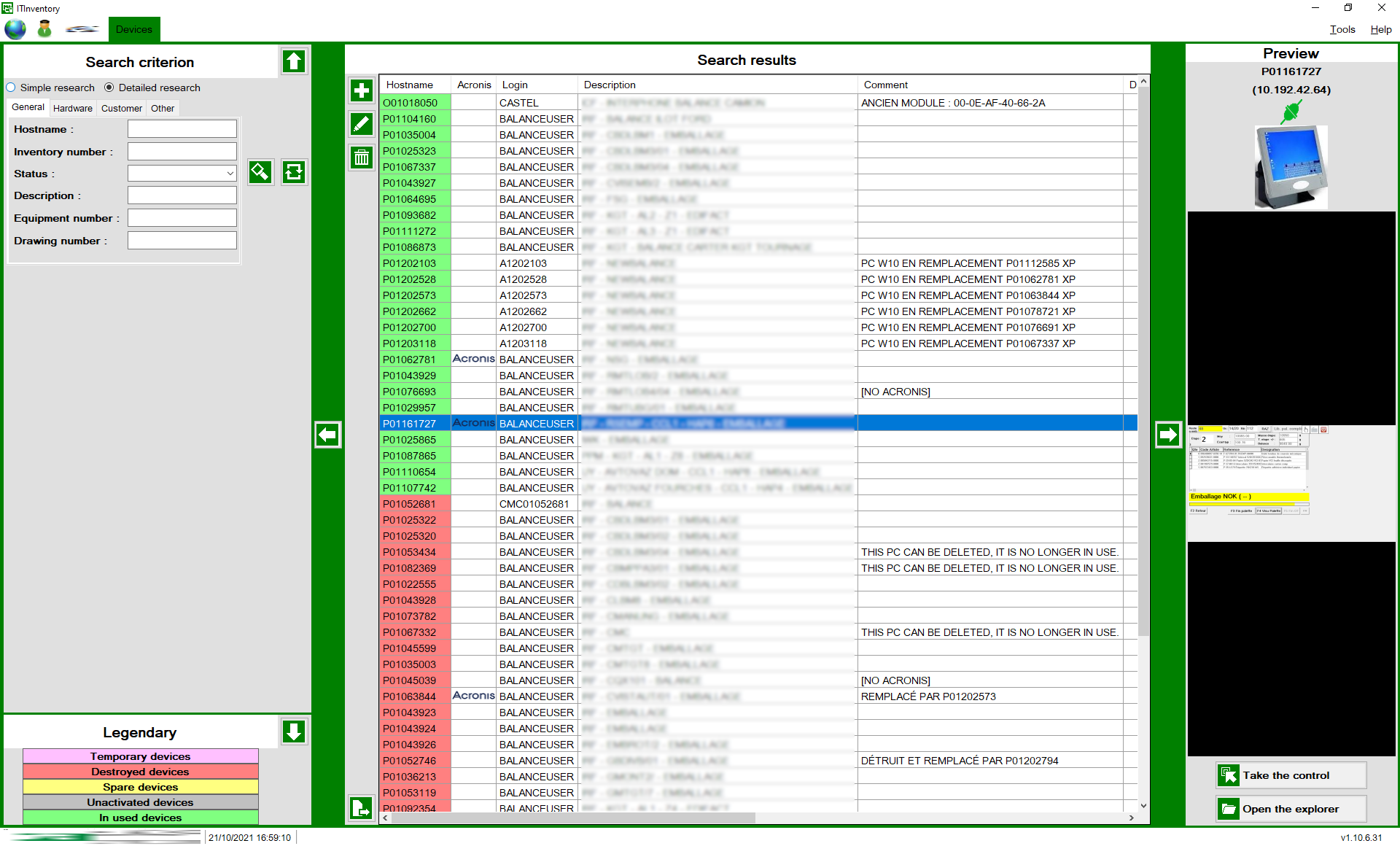Hide left panel with left arrow
The height and width of the screenshot is (846, 1400).
tap(328, 435)
